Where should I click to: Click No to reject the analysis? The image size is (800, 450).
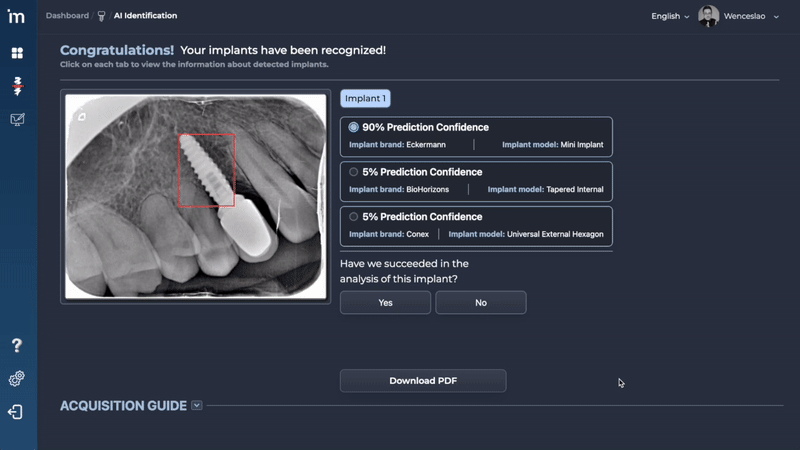[481, 302]
